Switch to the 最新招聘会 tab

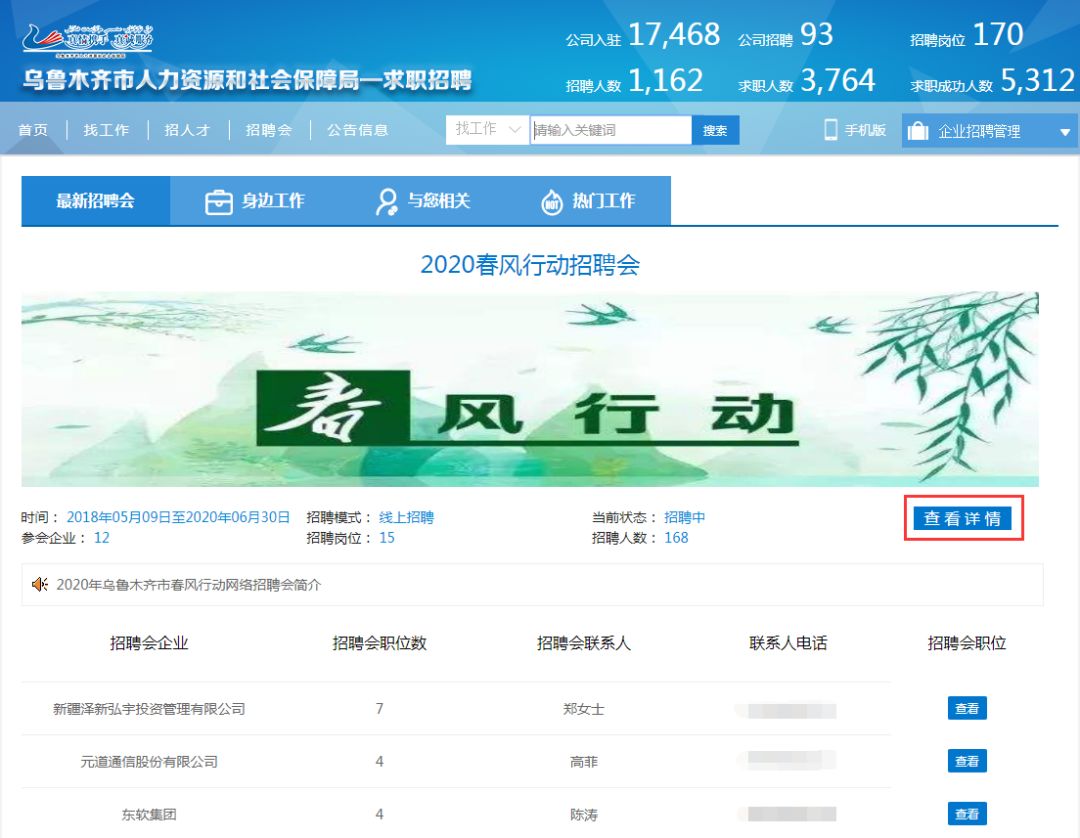click(x=95, y=201)
